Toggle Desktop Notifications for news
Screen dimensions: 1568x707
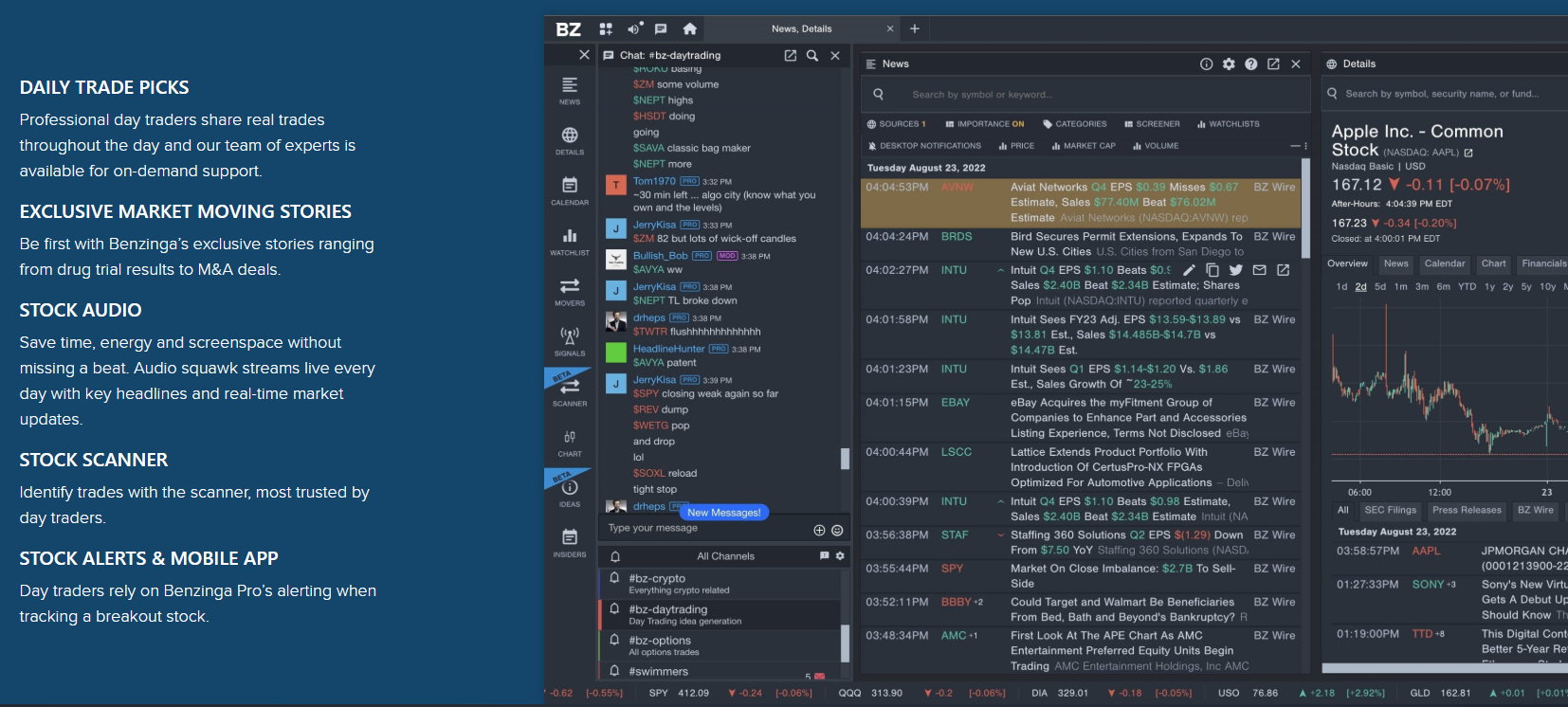point(924,146)
